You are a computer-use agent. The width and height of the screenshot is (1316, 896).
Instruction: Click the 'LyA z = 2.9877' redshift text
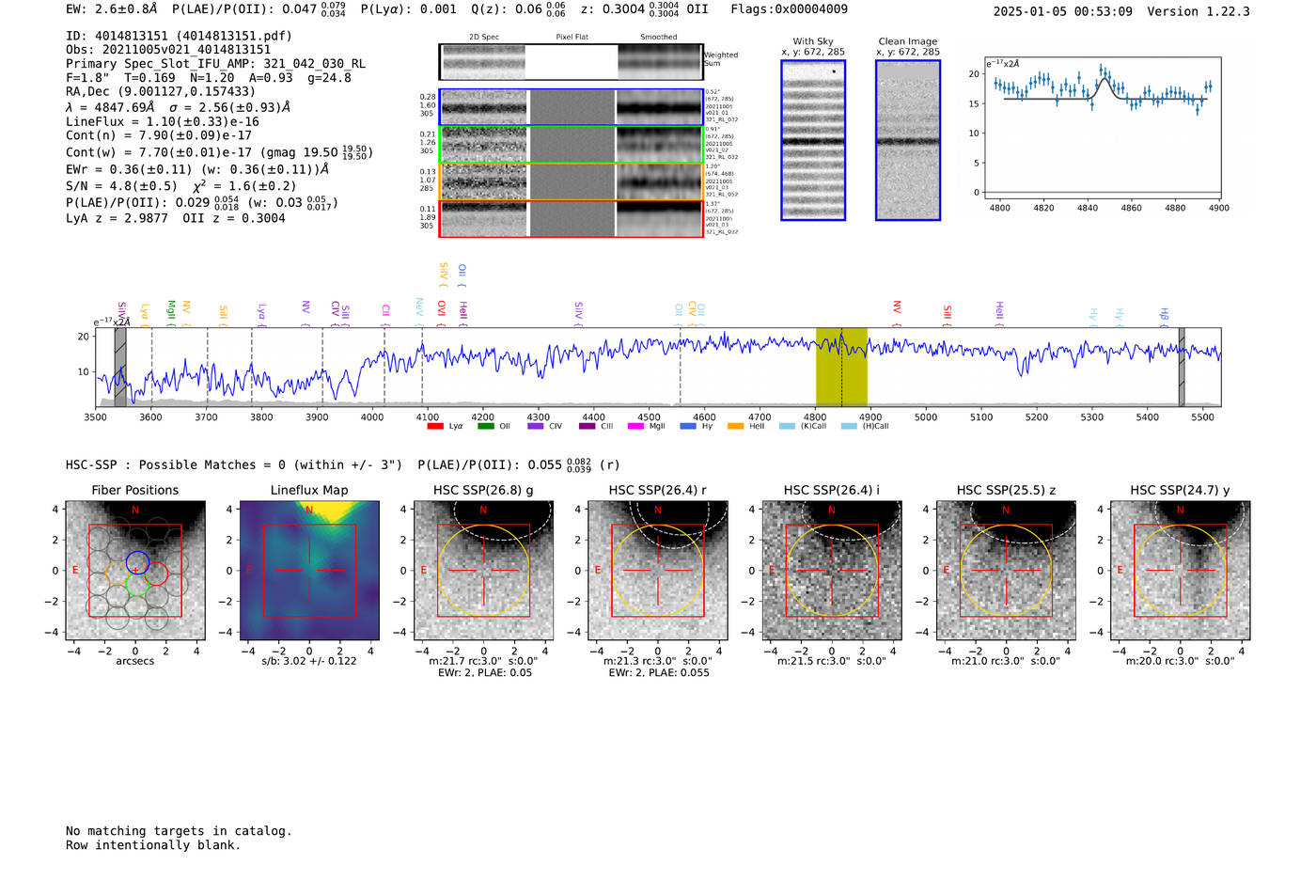coord(117,218)
